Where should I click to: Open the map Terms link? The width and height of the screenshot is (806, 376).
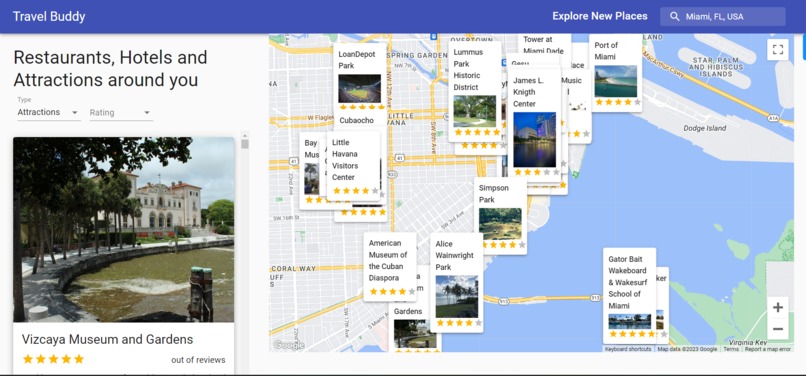click(731, 349)
